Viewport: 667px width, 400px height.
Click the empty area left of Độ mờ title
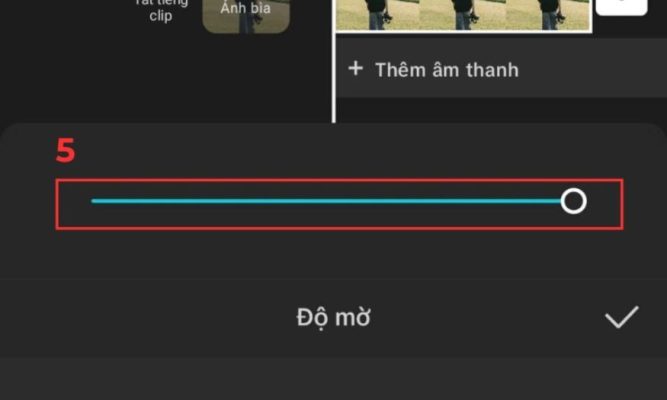point(145,318)
